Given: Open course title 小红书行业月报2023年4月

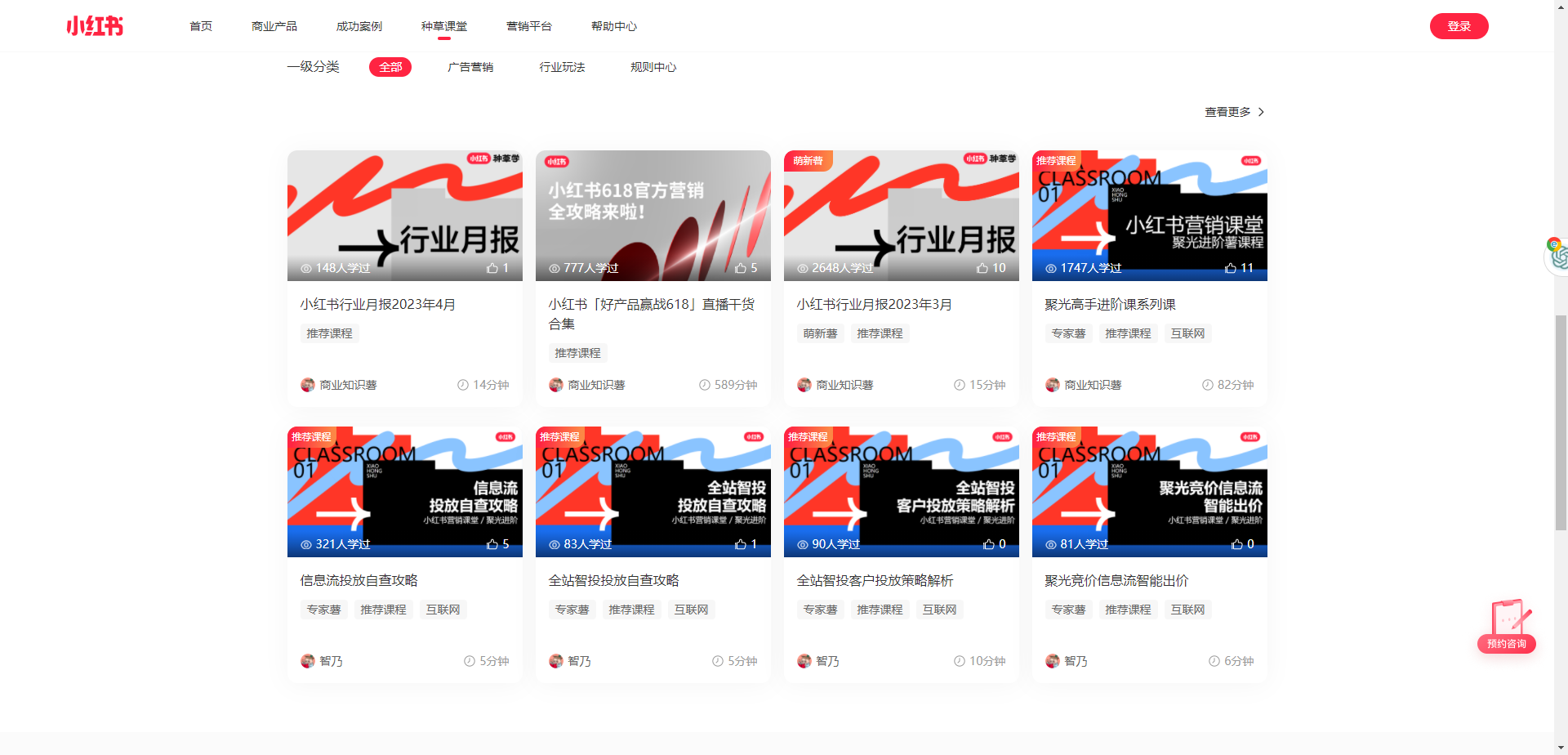Looking at the screenshot, I should 378,304.
